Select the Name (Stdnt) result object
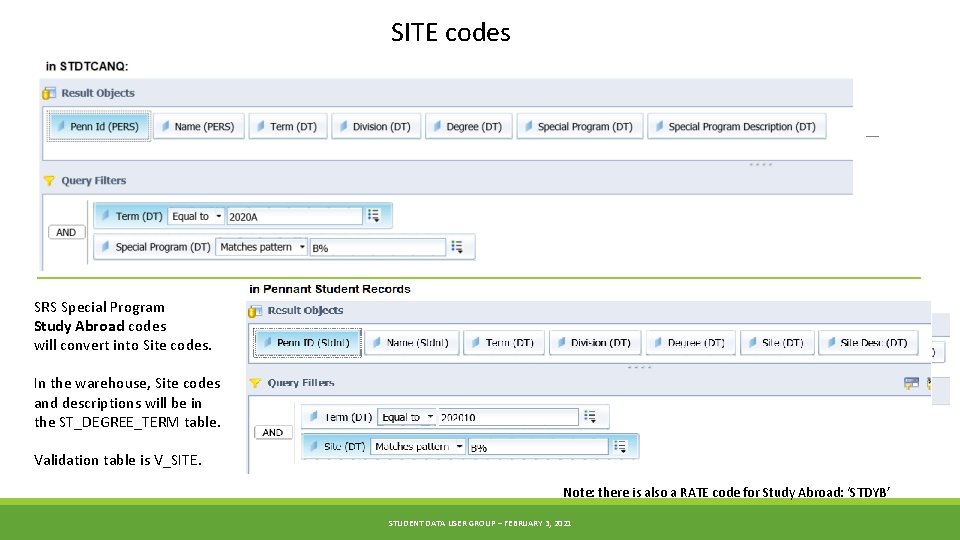Viewport: 960px width, 540px height. (411, 342)
